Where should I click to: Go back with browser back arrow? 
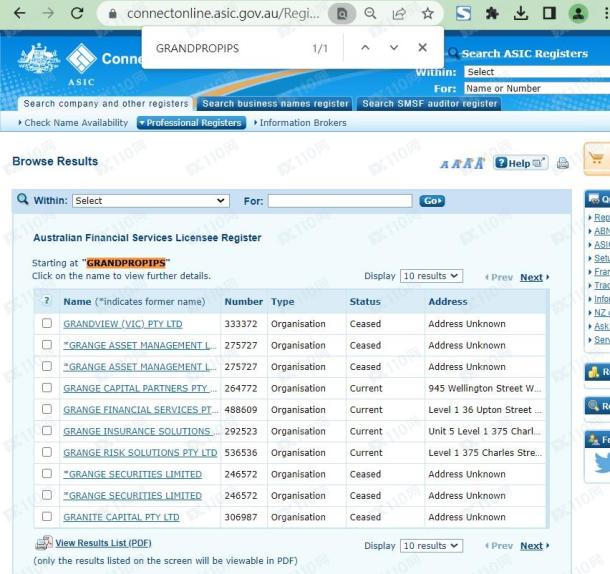[19, 13]
